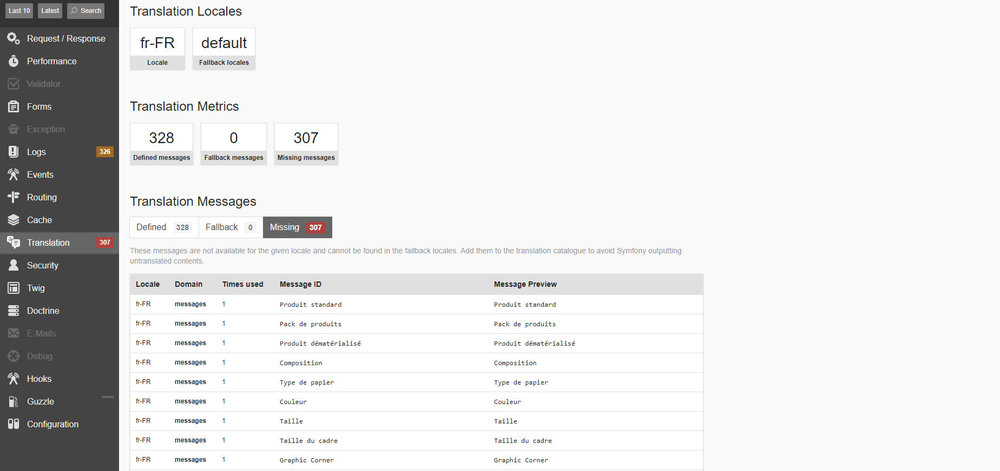Click Message ID 'Taille'

click(x=291, y=421)
